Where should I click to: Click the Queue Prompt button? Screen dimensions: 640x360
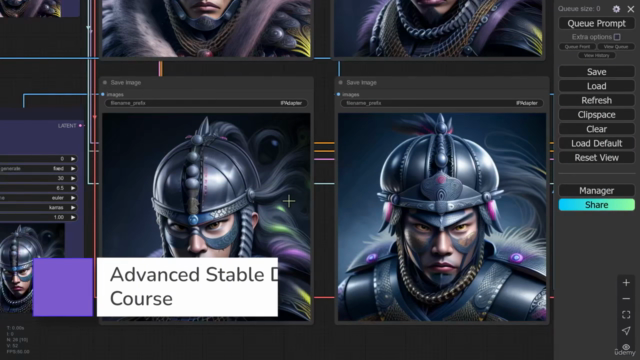(596, 24)
